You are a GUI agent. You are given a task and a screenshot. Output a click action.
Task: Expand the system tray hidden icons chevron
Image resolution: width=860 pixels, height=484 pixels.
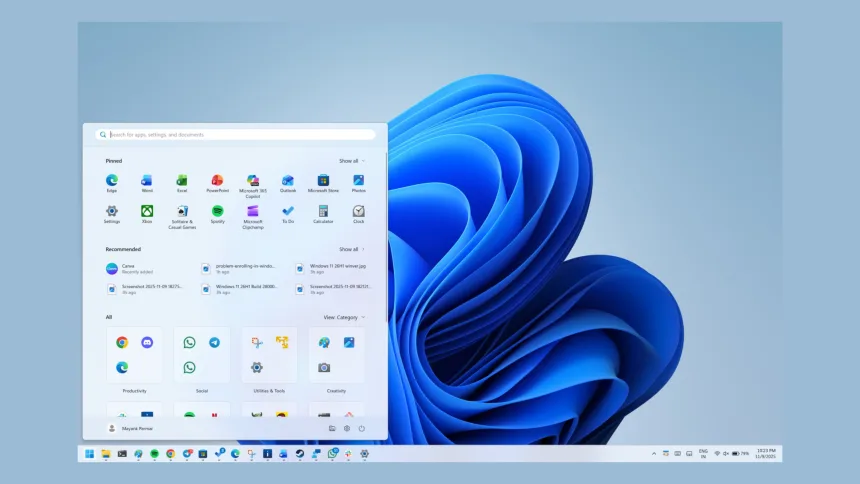[x=654, y=454]
